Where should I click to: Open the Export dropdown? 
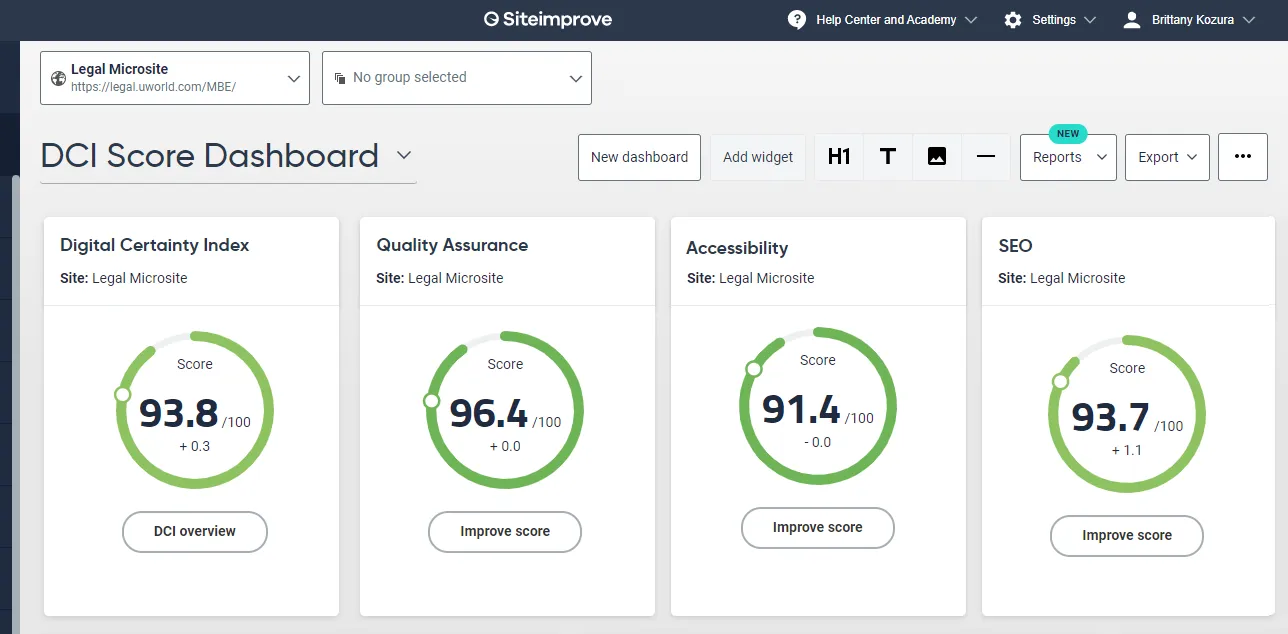point(1167,157)
